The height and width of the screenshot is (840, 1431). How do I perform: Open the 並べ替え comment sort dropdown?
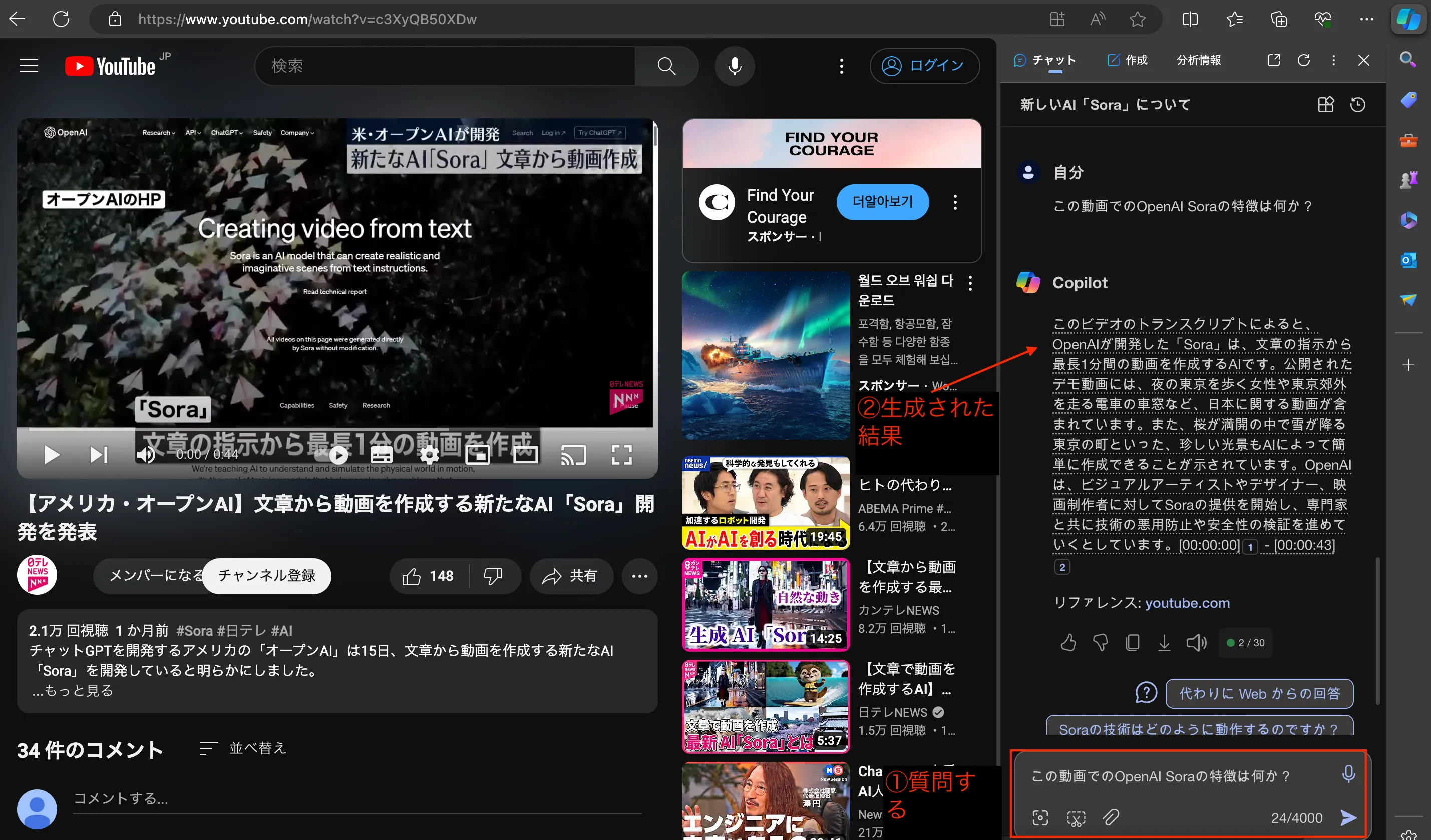[x=244, y=748]
